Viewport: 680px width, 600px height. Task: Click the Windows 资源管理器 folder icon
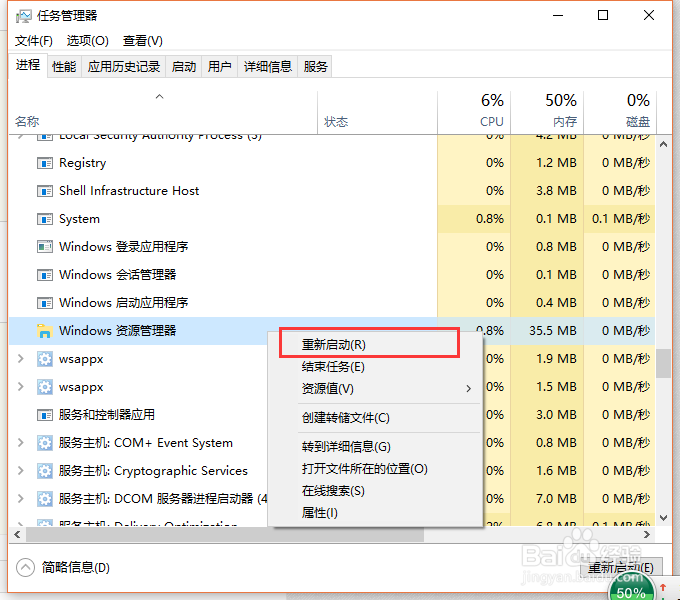click(x=45, y=331)
